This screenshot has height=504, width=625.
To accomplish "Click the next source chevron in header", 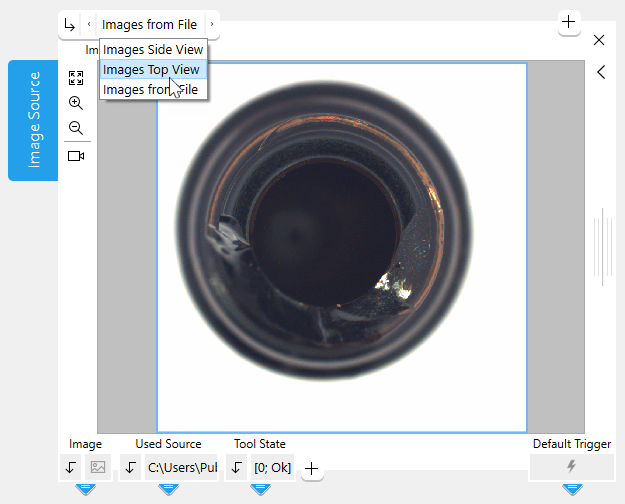I will [x=211, y=24].
